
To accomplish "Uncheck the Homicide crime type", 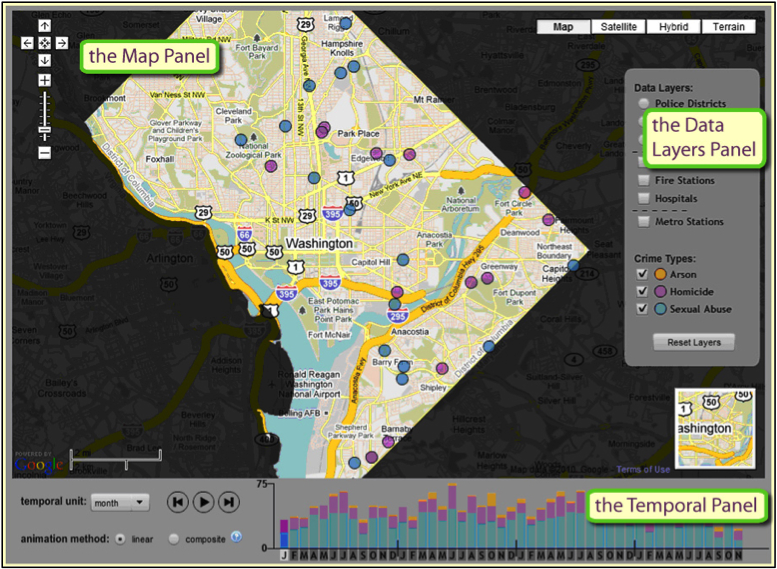I will (x=642, y=292).
